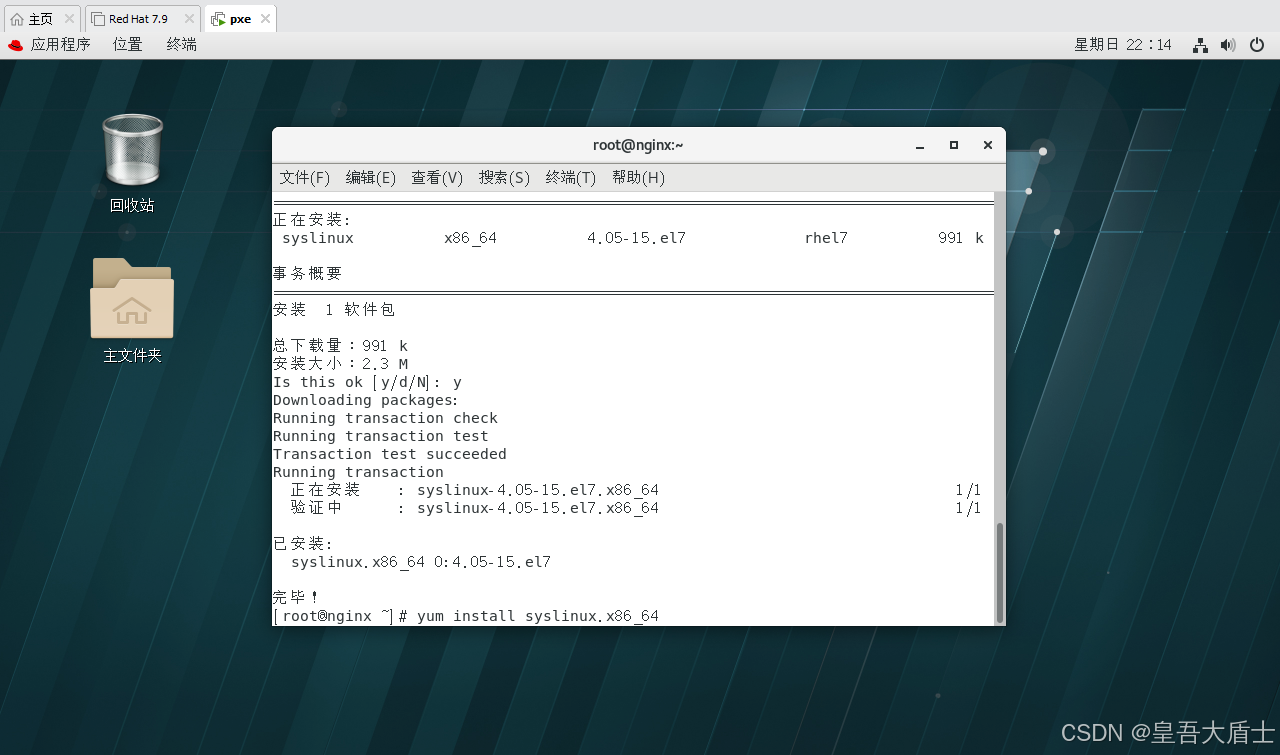Image resolution: width=1280 pixels, height=755 pixels.
Task: Click the 'Running transaction check' line
Action: tap(385, 418)
